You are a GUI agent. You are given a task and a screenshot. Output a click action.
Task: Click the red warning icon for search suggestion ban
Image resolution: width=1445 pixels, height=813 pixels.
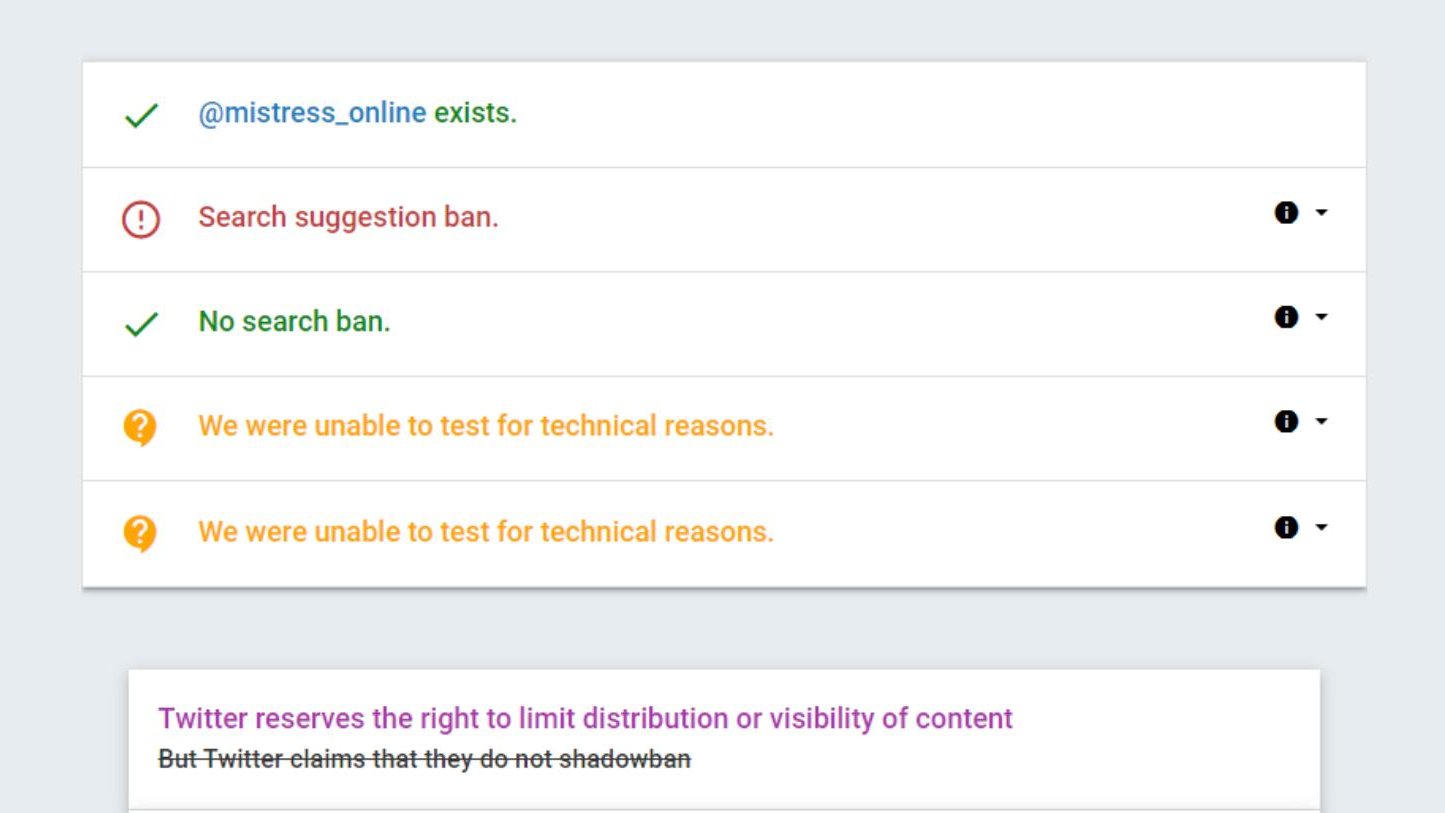[x=141, y=220]
